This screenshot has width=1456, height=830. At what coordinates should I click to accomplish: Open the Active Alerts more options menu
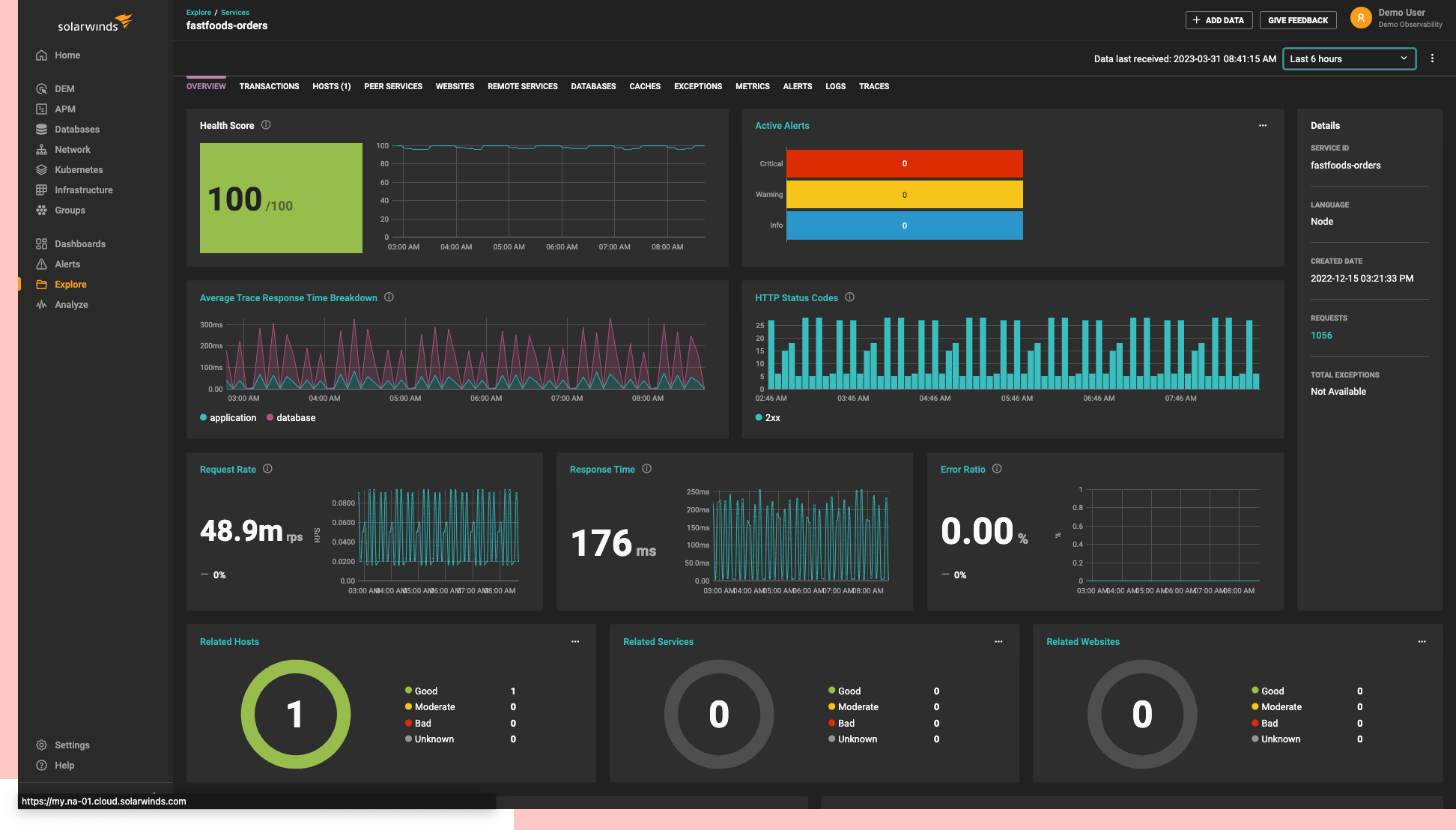click(x=1263, y=126)
